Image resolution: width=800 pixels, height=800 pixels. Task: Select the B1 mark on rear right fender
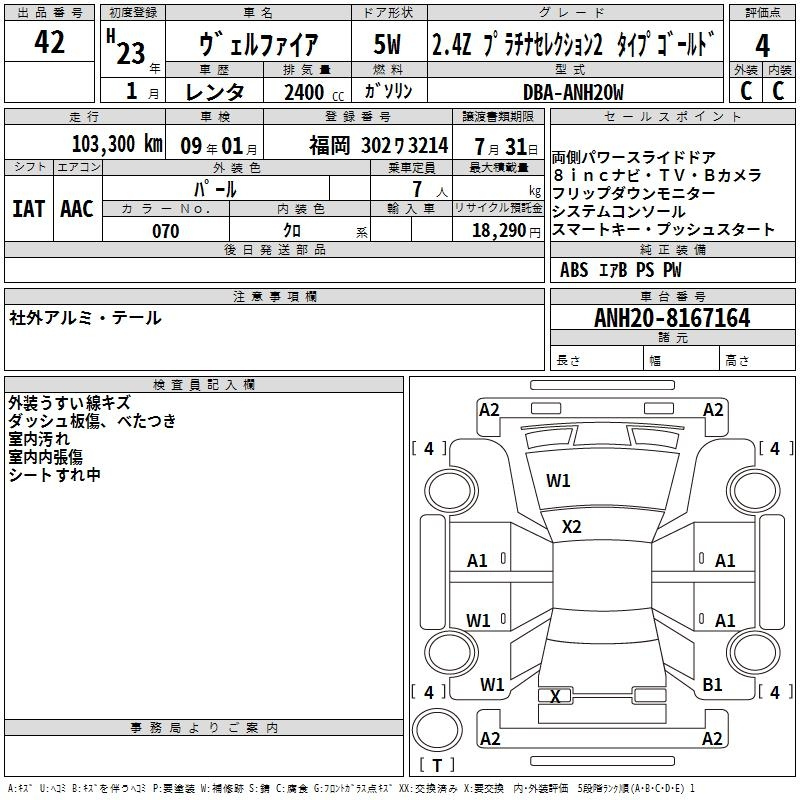coord(712,685)
